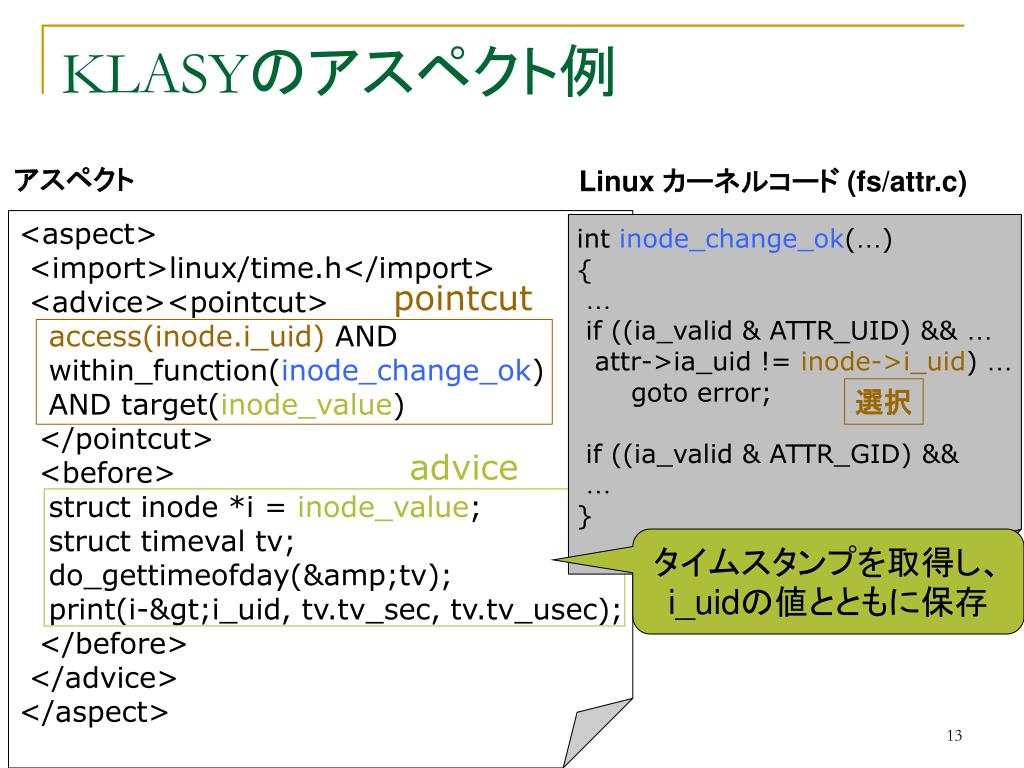Click the 'goto error;' line
The width and height of the screenshot is (1024, 768).
coord(701,393)
